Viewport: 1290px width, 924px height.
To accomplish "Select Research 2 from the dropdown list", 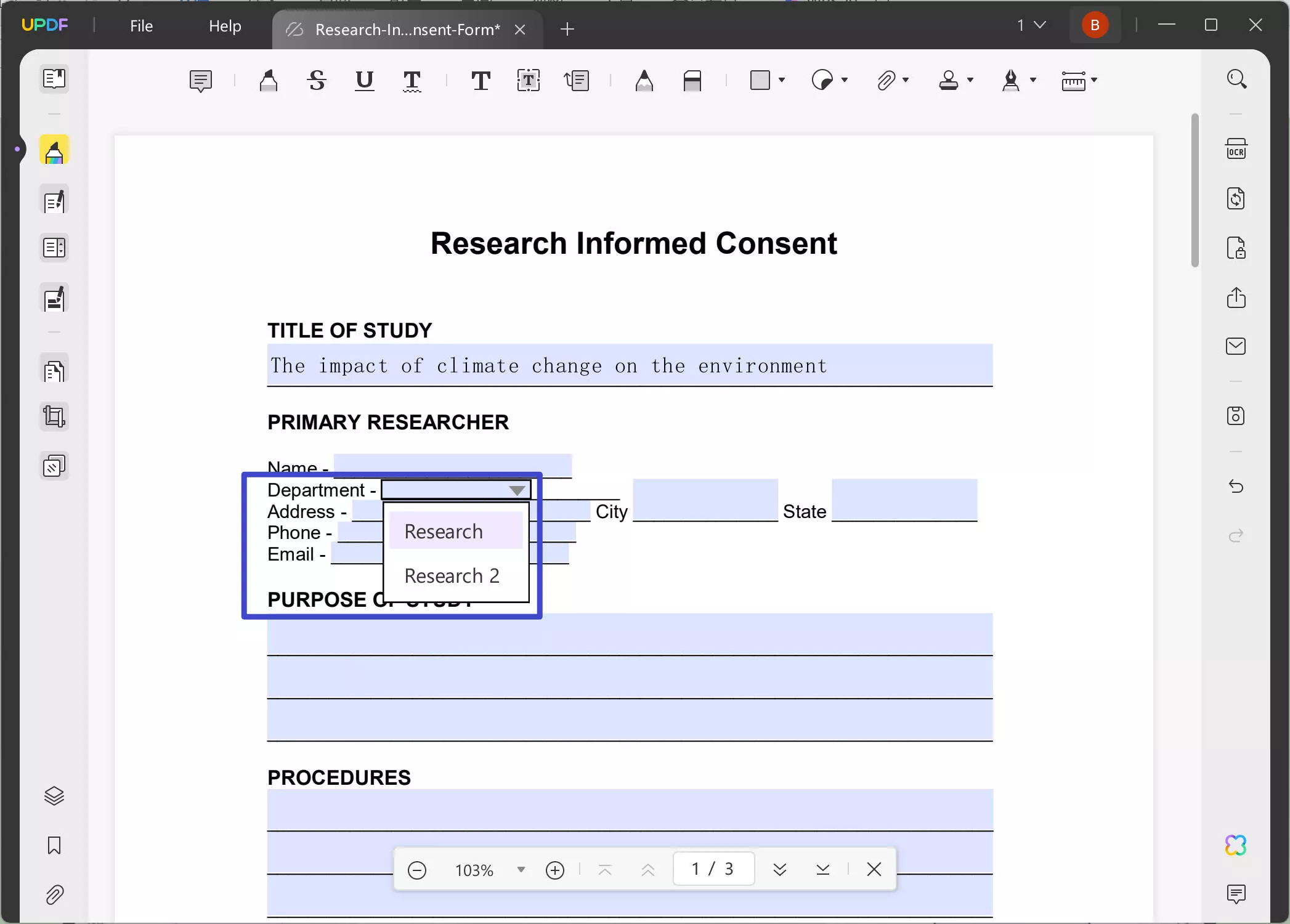I will coord(452,575).
